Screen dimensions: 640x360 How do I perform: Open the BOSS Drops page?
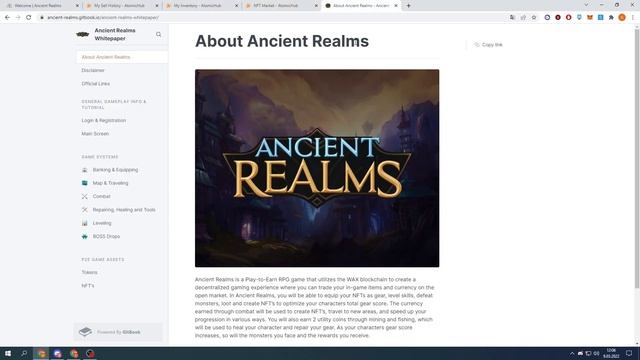click(106, 237)
